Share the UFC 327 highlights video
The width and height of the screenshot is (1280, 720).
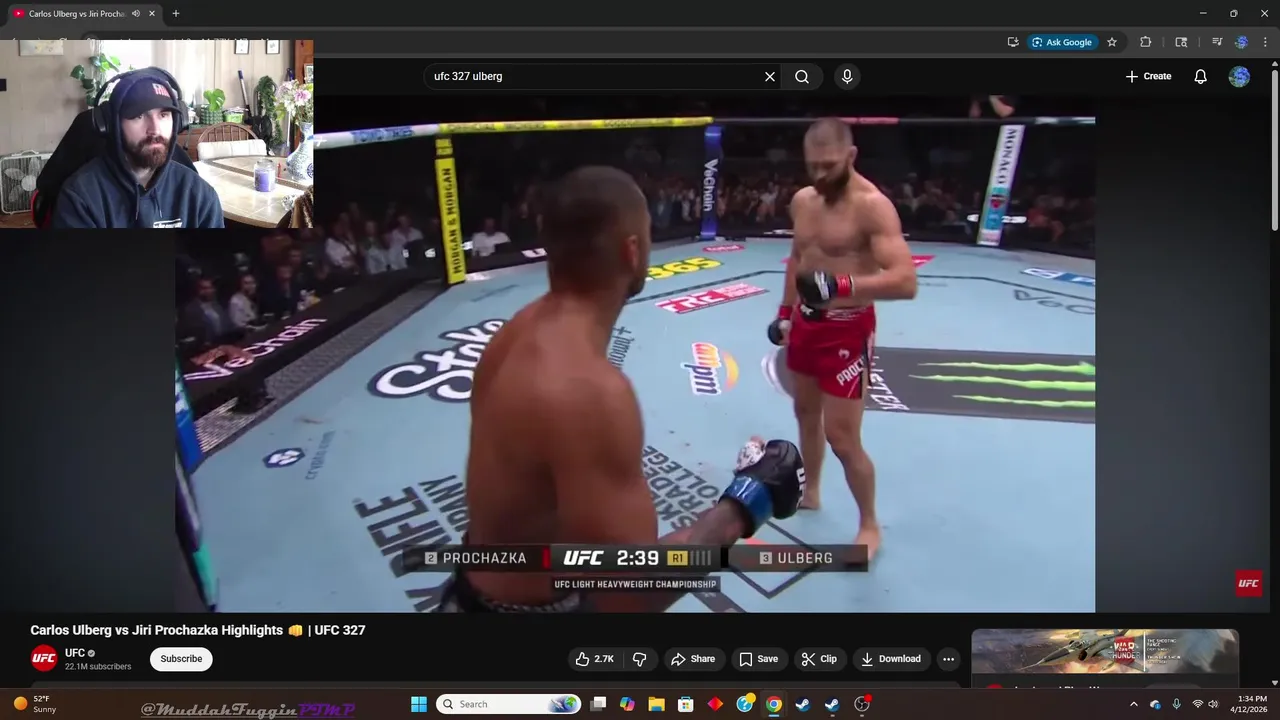pos(693,659)
